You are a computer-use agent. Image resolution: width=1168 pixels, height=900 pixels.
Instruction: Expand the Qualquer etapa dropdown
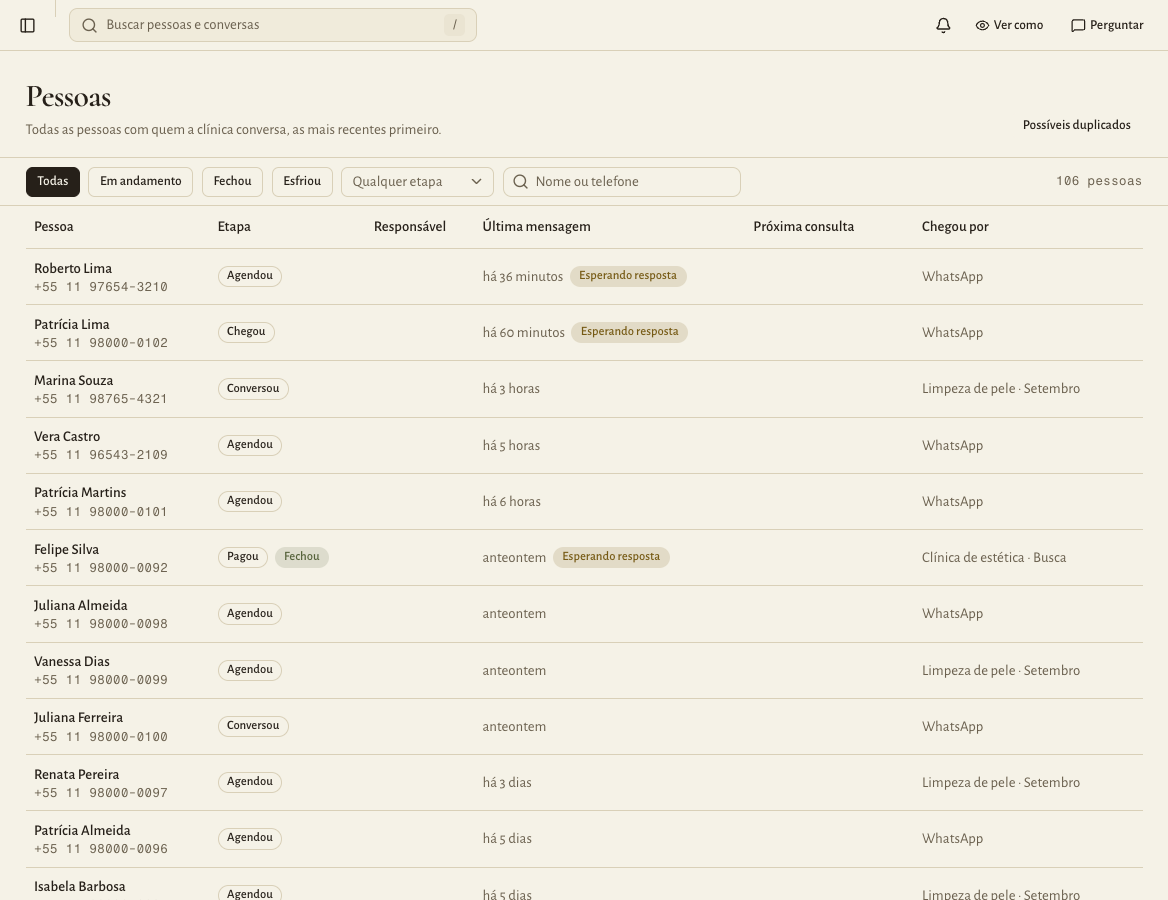[417, 182]
